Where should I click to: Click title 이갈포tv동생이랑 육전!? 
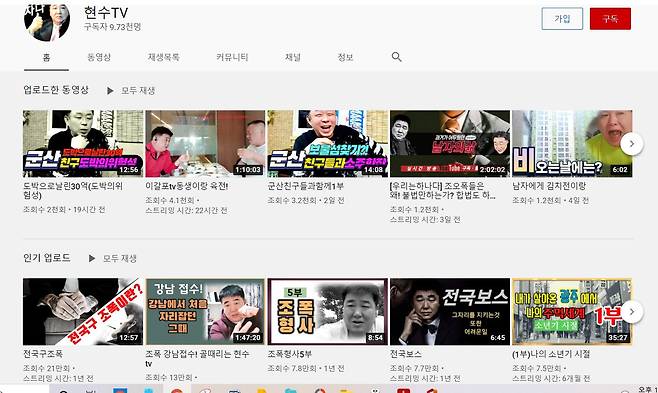coord(187,186)
